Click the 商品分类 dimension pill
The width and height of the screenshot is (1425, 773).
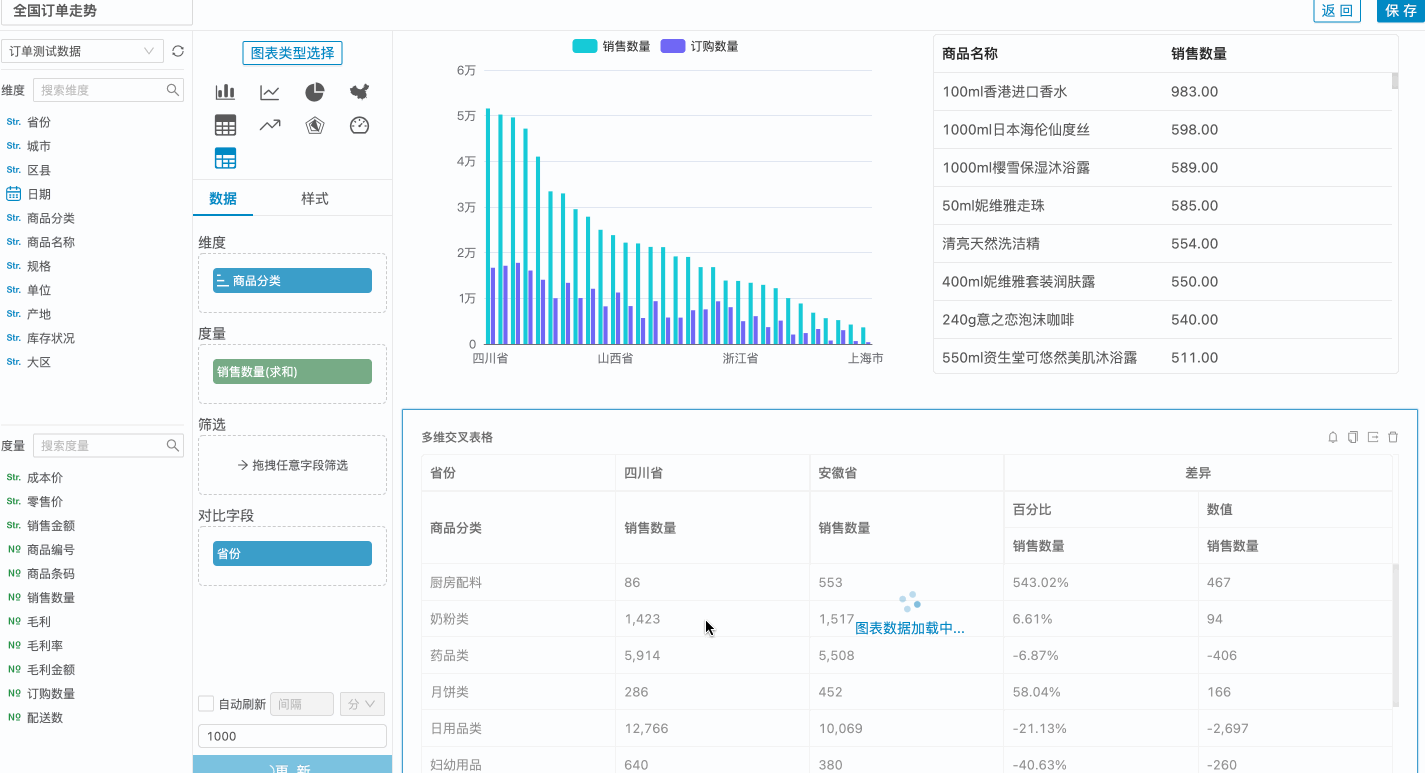click(x=292, y=281)
